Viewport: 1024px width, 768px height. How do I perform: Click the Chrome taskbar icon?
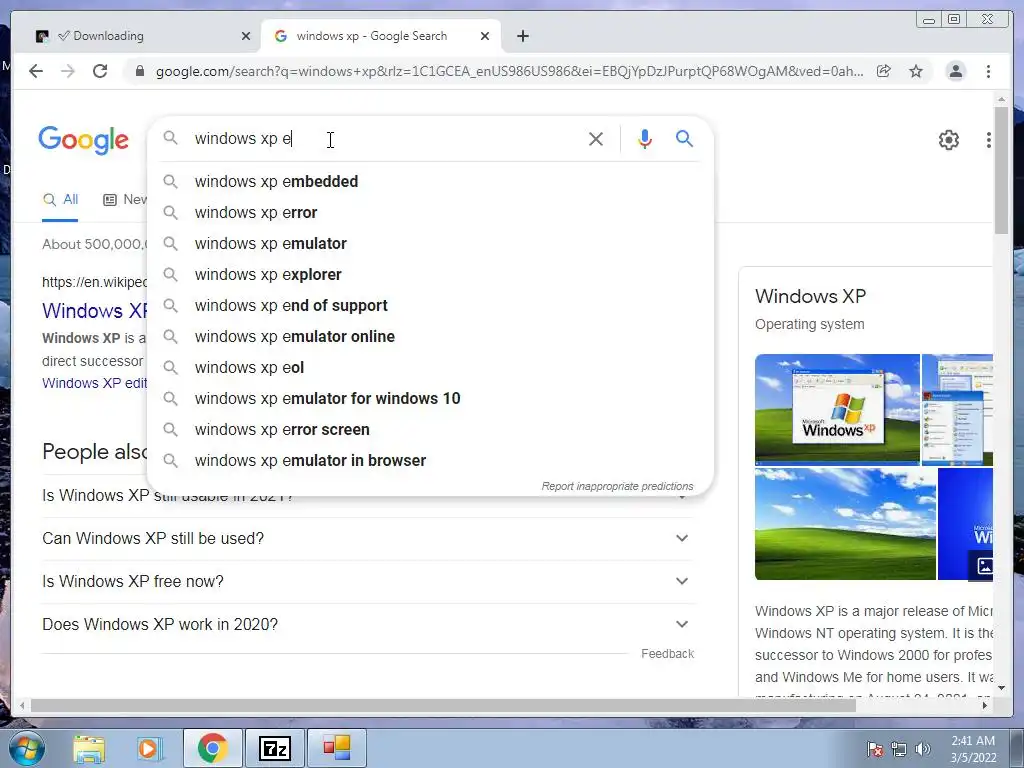212,748
